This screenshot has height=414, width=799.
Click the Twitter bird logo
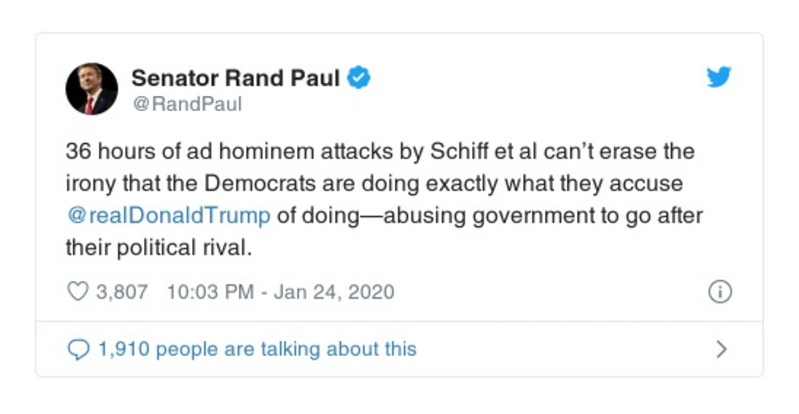coord(718,78)
